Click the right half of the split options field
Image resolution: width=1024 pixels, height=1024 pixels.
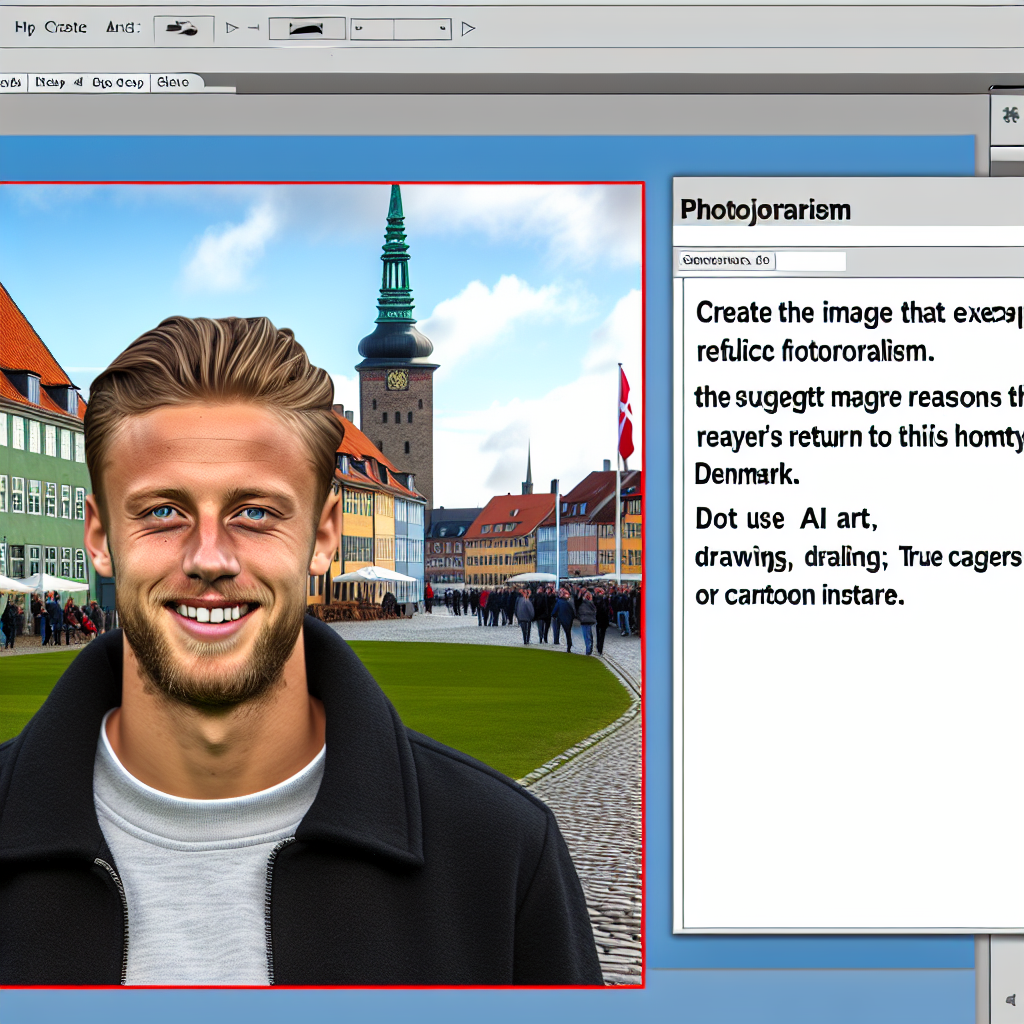tap(421, 29)
